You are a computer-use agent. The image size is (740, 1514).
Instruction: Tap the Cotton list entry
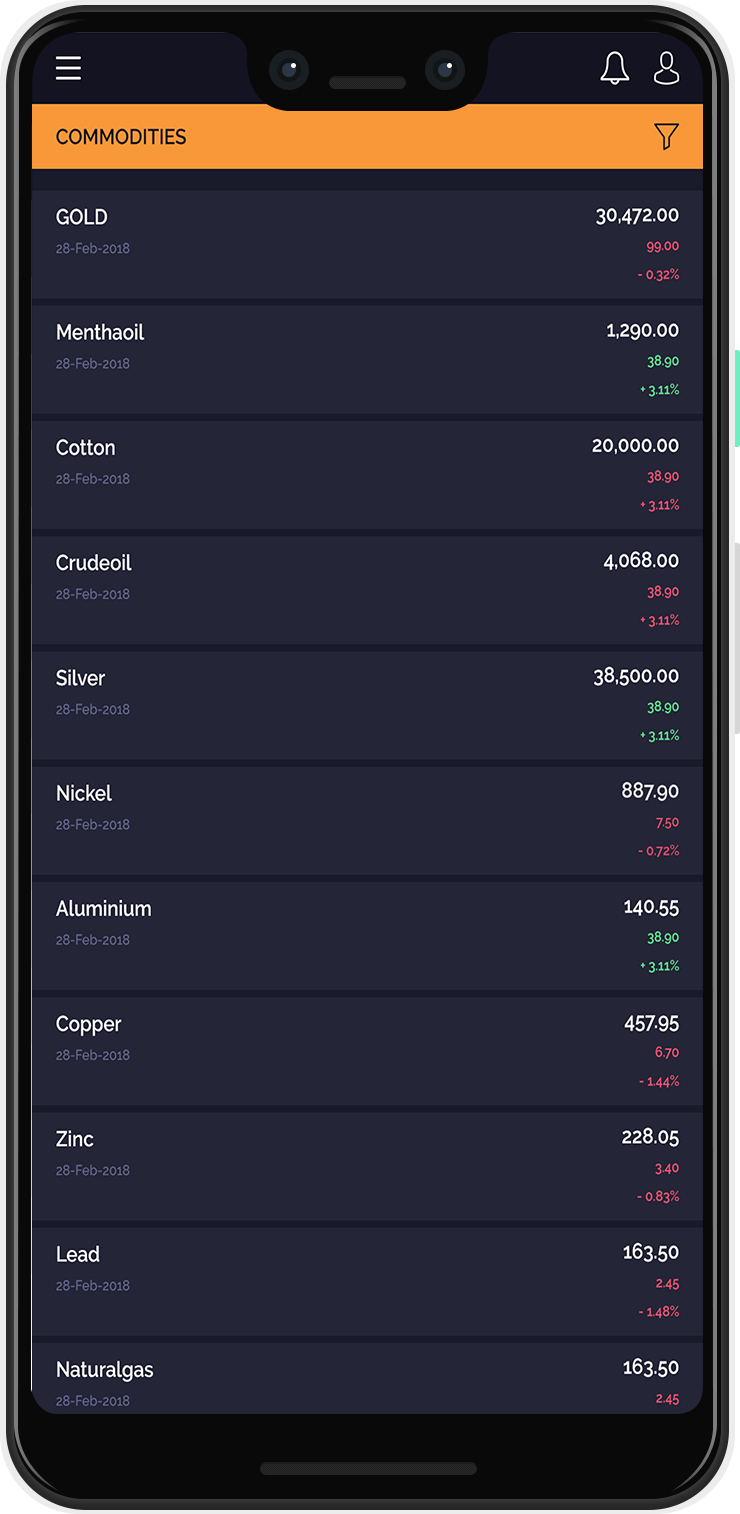click(367, 474)
